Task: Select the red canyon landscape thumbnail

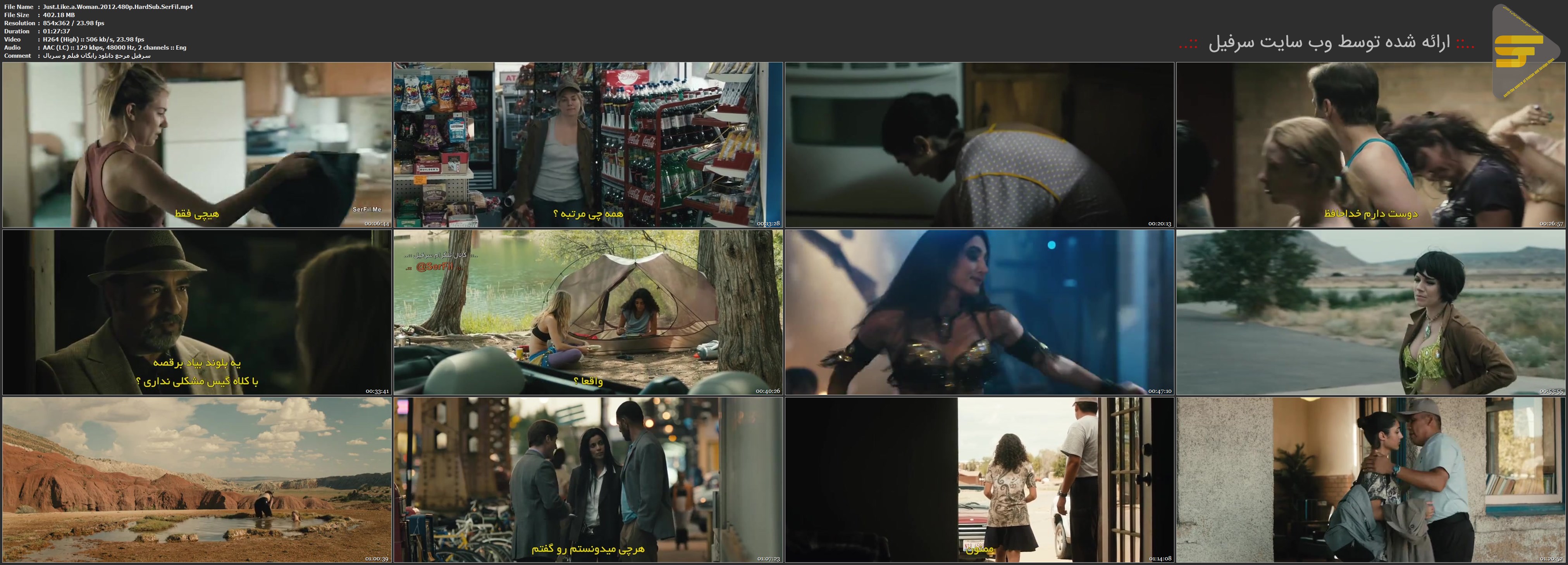Action: 196,480
